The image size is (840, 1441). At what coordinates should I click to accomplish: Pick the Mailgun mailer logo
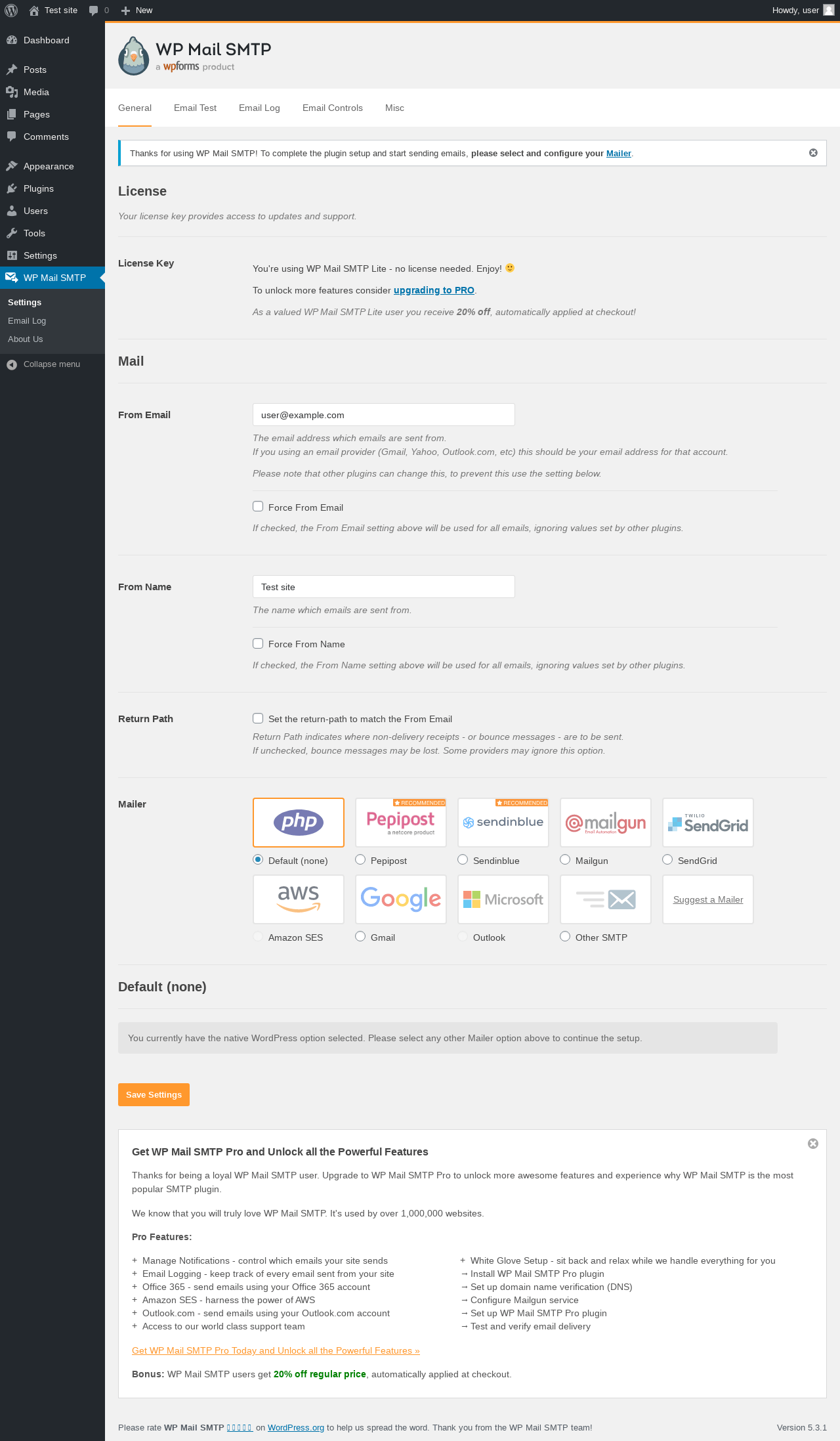tap(606, 823)
